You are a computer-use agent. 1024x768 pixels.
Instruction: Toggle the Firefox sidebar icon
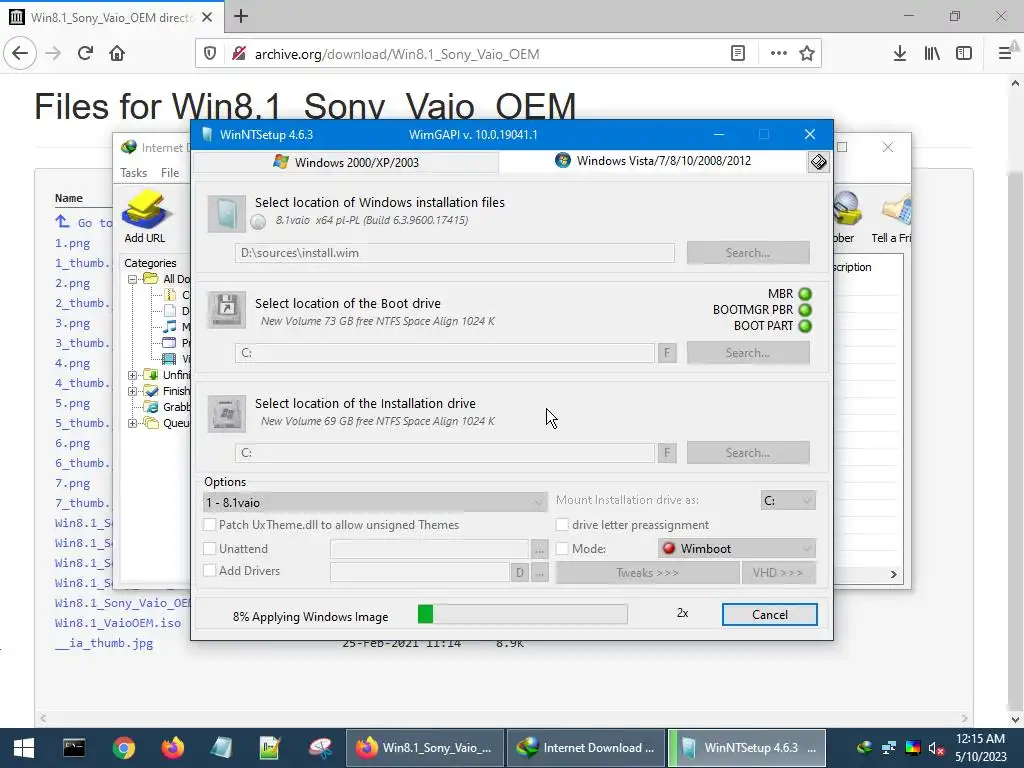point(964,53)
